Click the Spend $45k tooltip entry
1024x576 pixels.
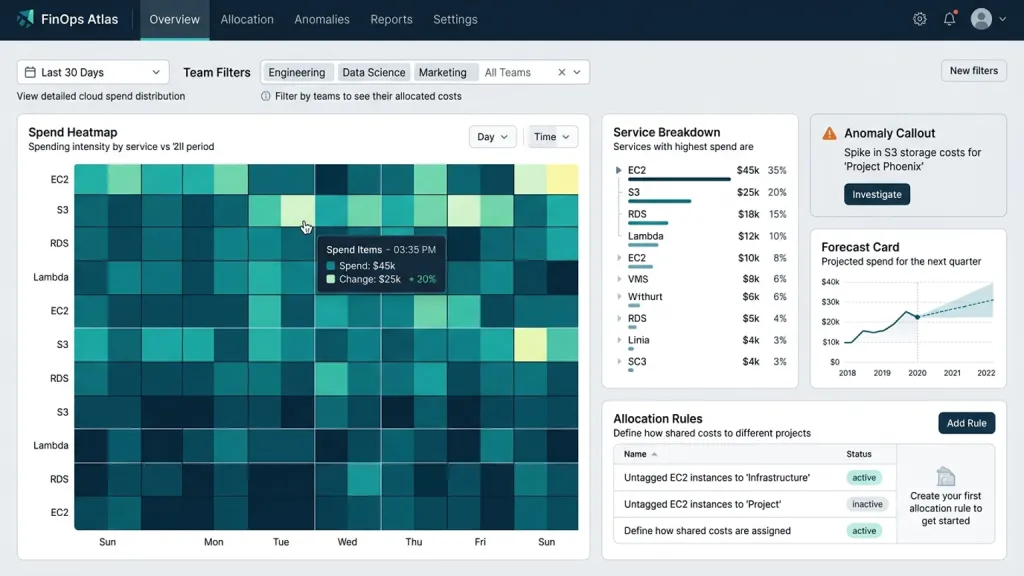click(360, 266)
